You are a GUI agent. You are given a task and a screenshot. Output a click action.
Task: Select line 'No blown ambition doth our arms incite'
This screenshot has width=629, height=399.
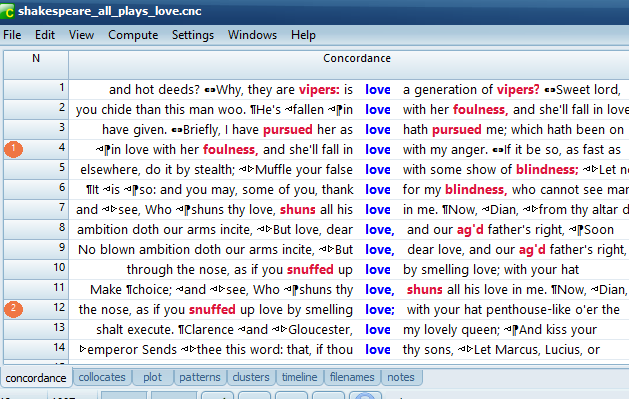click(x=349, y=250)
